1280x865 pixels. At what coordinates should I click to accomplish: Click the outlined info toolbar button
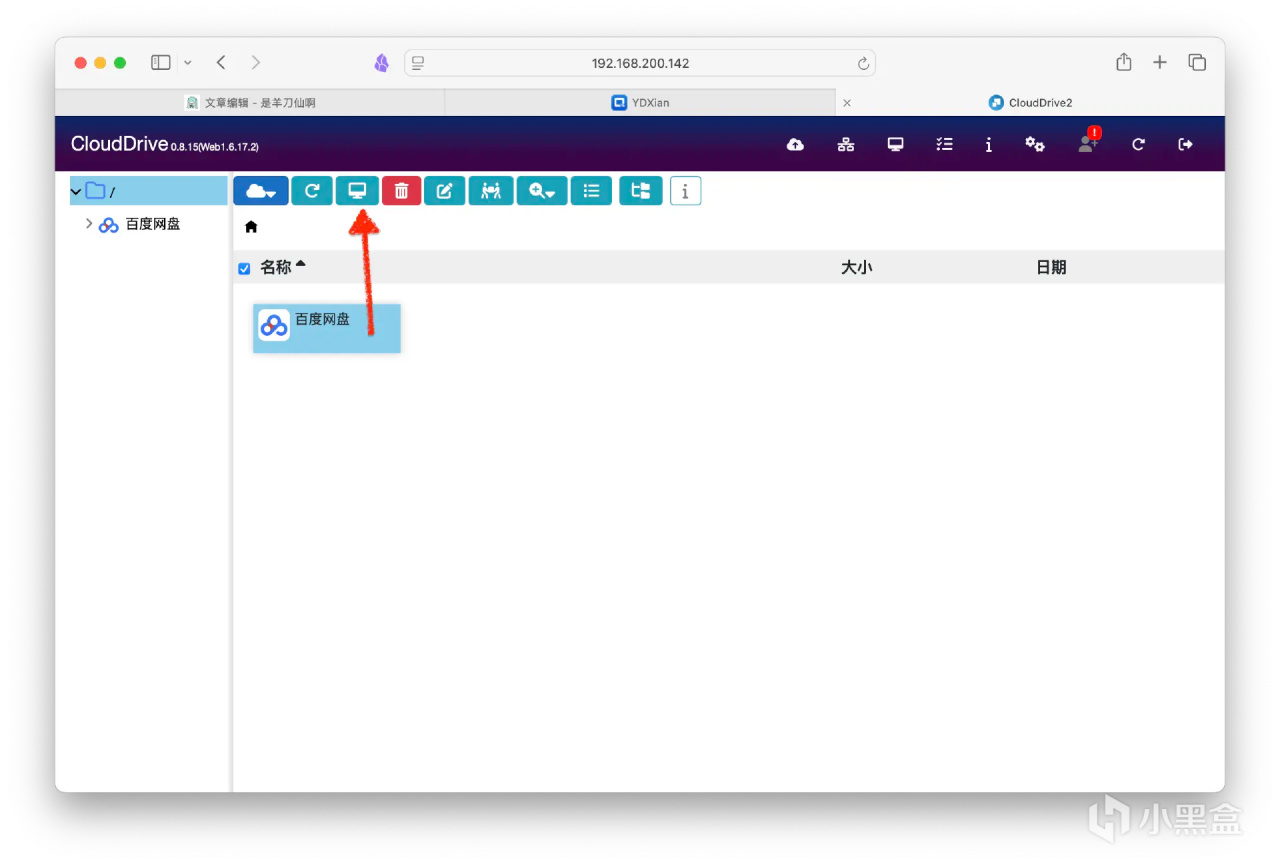pos(685,191)
